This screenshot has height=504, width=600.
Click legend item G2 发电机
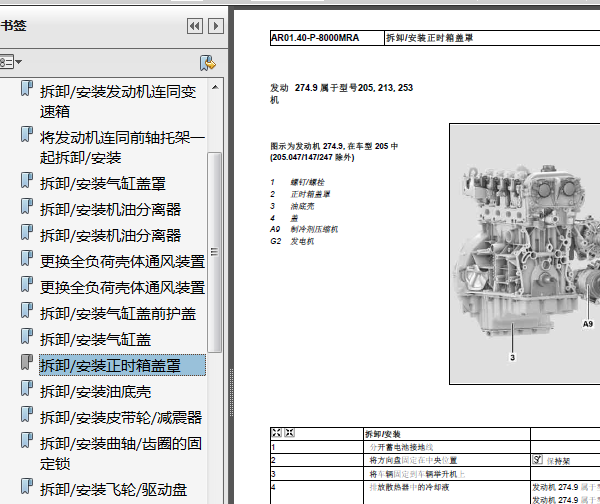[292, 241]
